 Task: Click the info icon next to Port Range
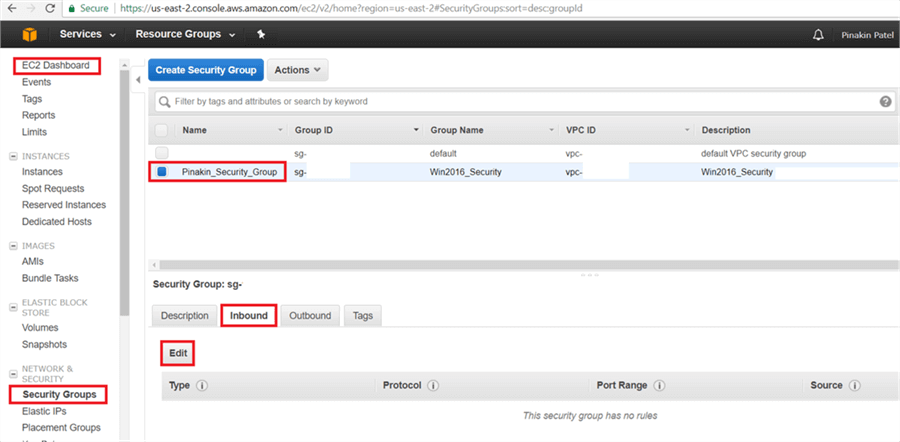coord(659,386)
